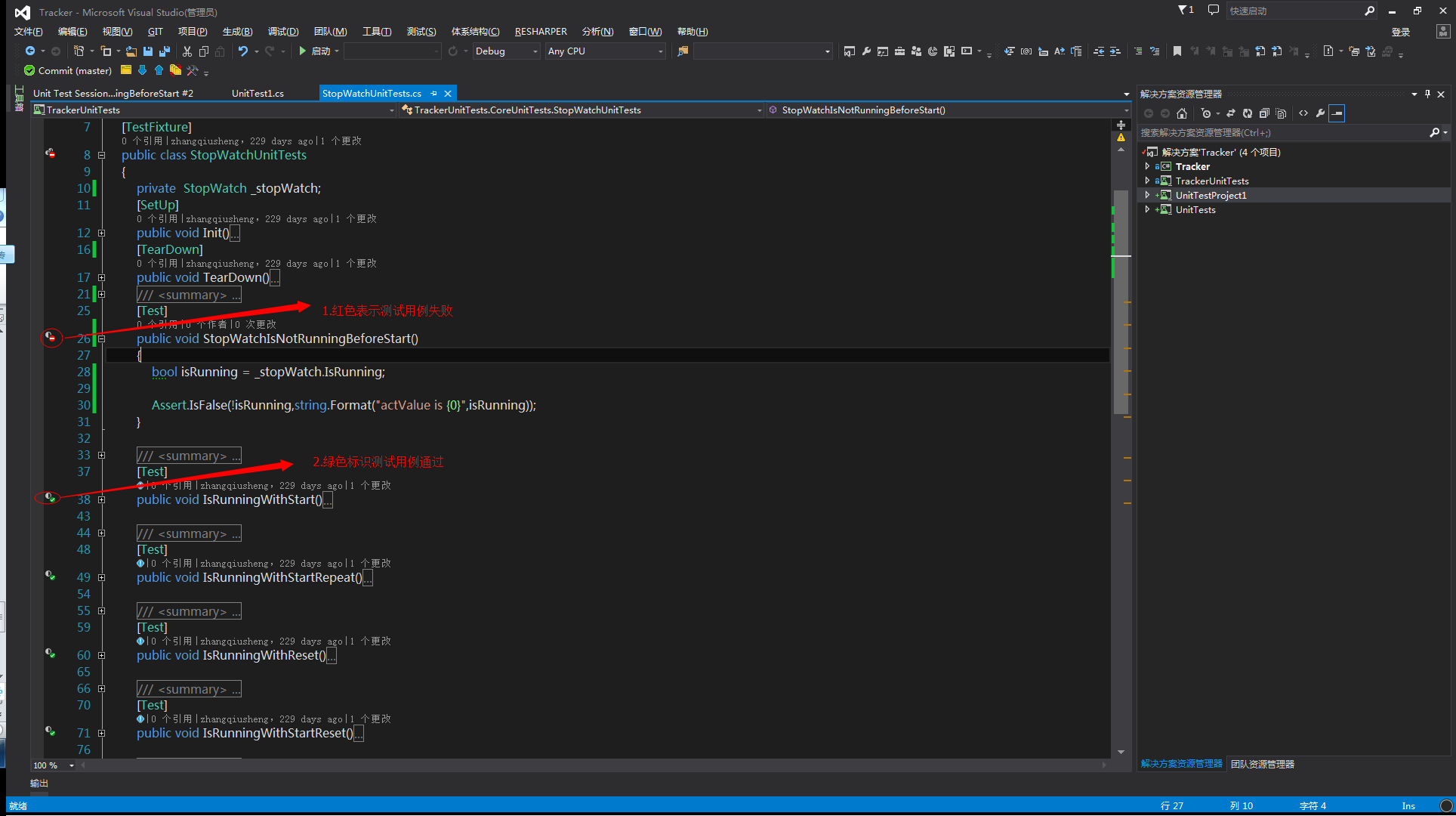
Task: Expand the collapsed Init() method
Action: tap(101, 233)
